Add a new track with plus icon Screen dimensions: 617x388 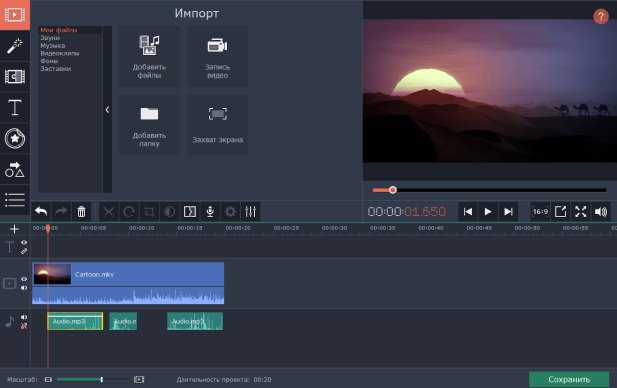pos(15,229)
